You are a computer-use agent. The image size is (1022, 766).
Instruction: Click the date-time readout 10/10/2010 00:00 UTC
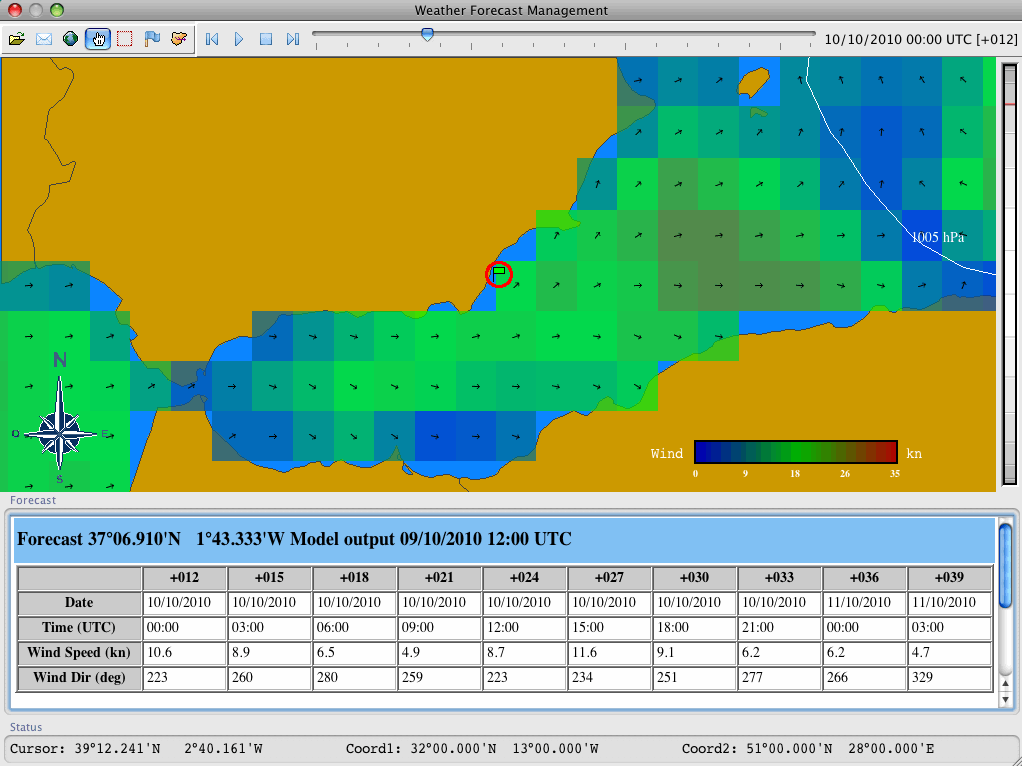click(x=921, y=39)
